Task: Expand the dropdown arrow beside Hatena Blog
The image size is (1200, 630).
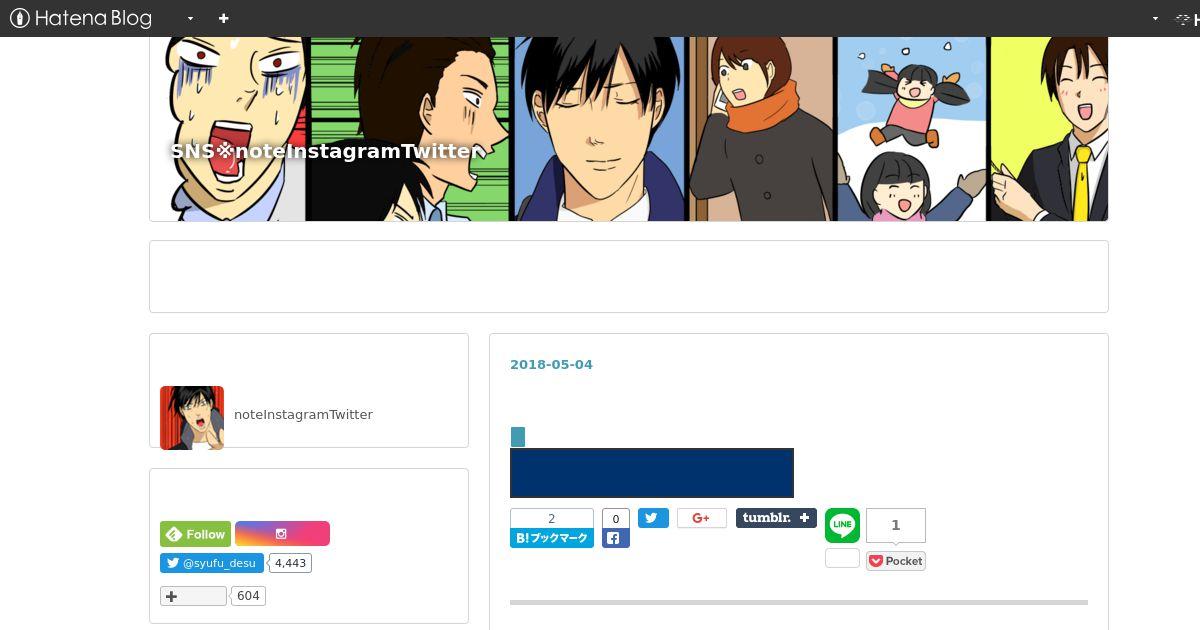Action: coord(191,18)
